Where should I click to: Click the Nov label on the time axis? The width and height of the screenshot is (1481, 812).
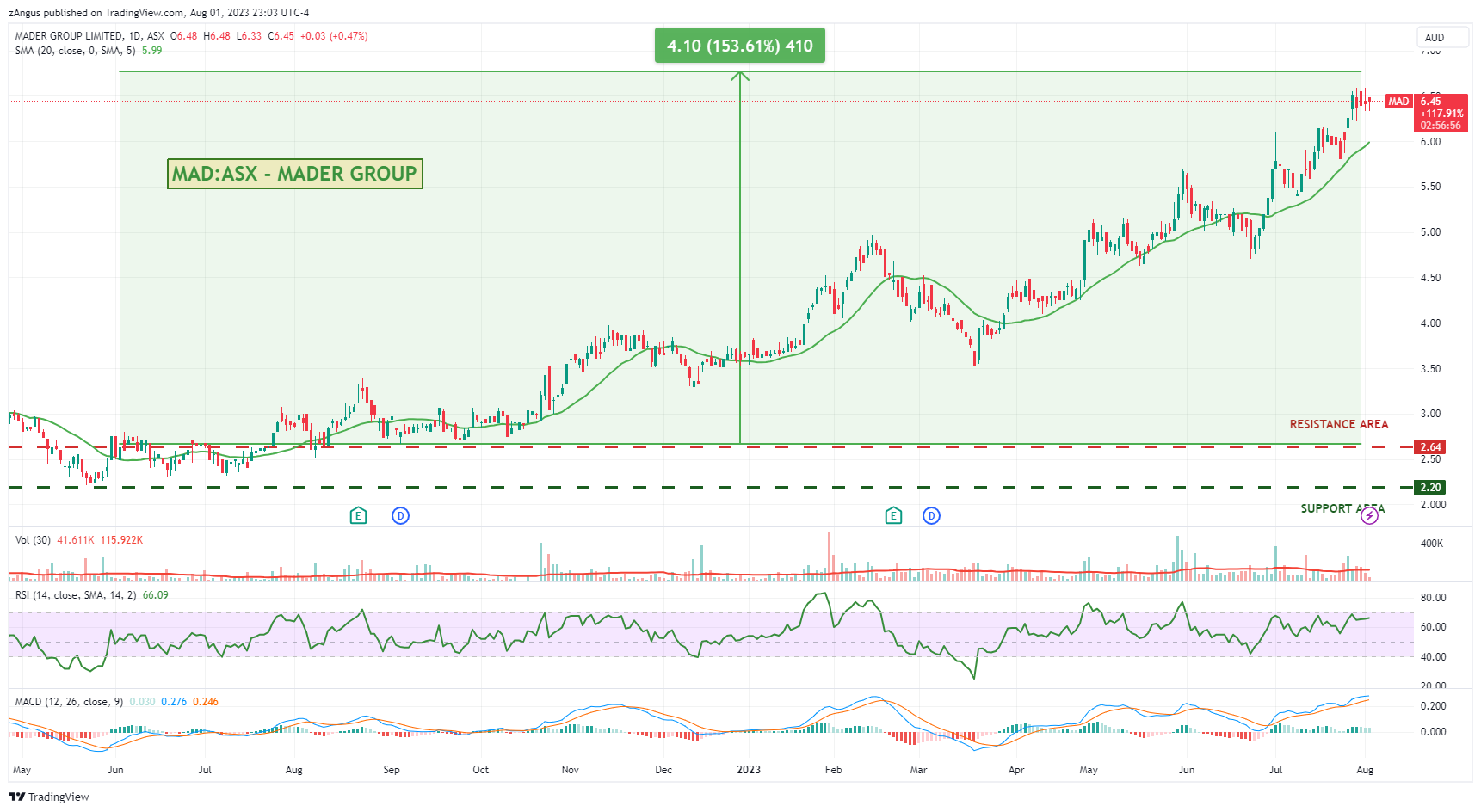pos(570,770)
